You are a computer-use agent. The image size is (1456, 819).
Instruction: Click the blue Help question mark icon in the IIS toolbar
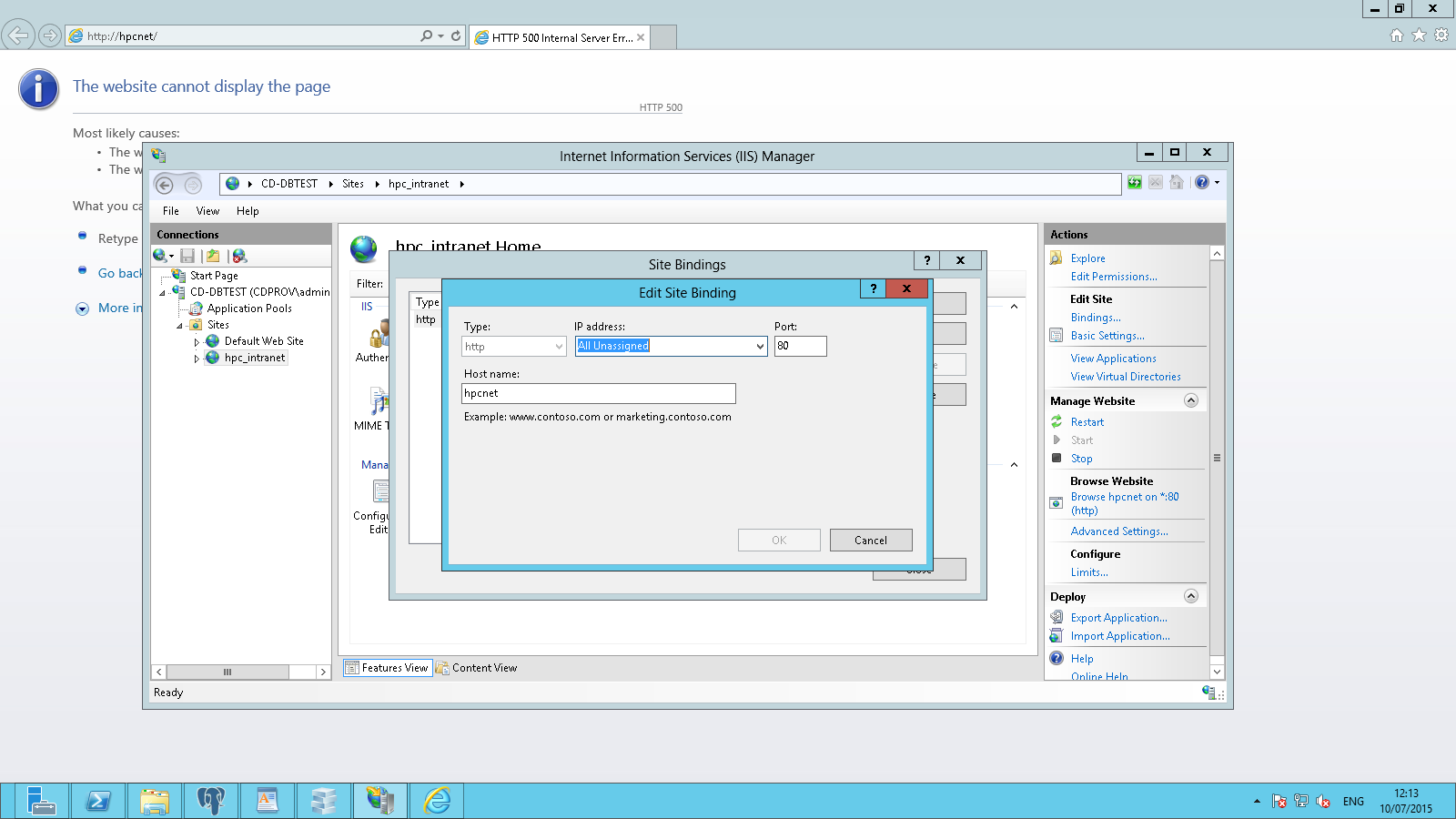coord(1202,182)
